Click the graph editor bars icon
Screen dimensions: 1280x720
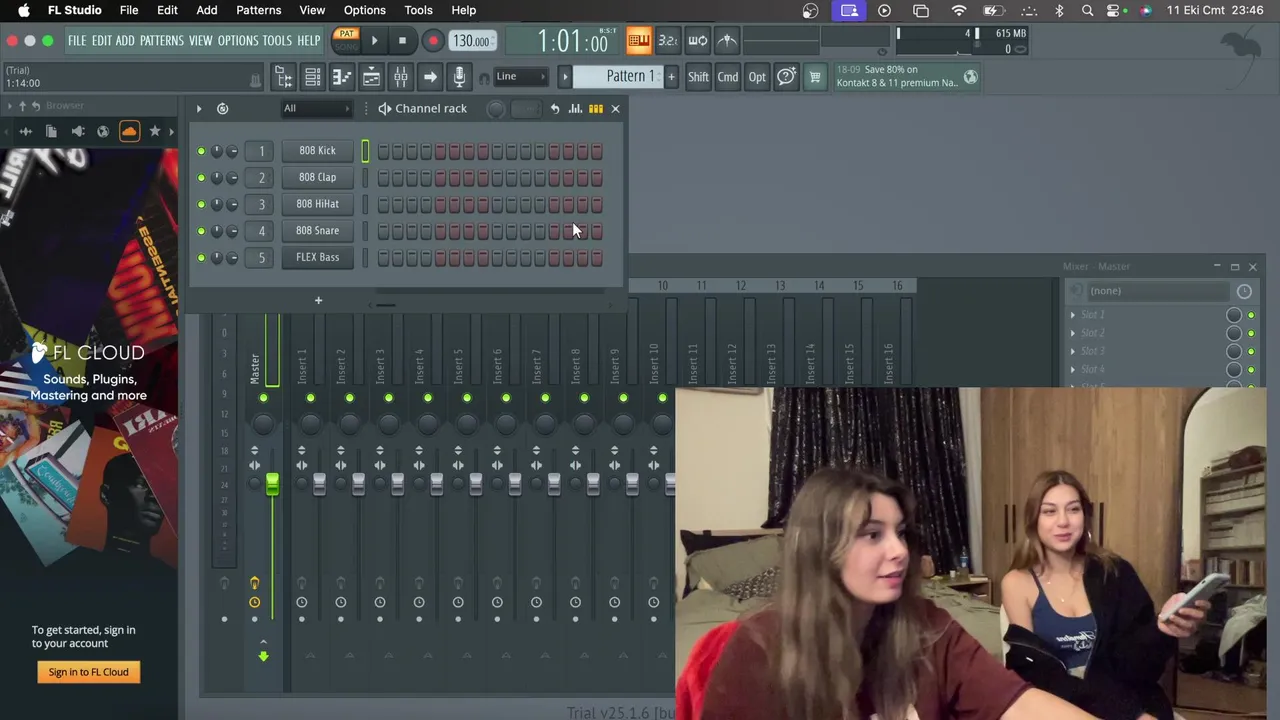point(575,108)
